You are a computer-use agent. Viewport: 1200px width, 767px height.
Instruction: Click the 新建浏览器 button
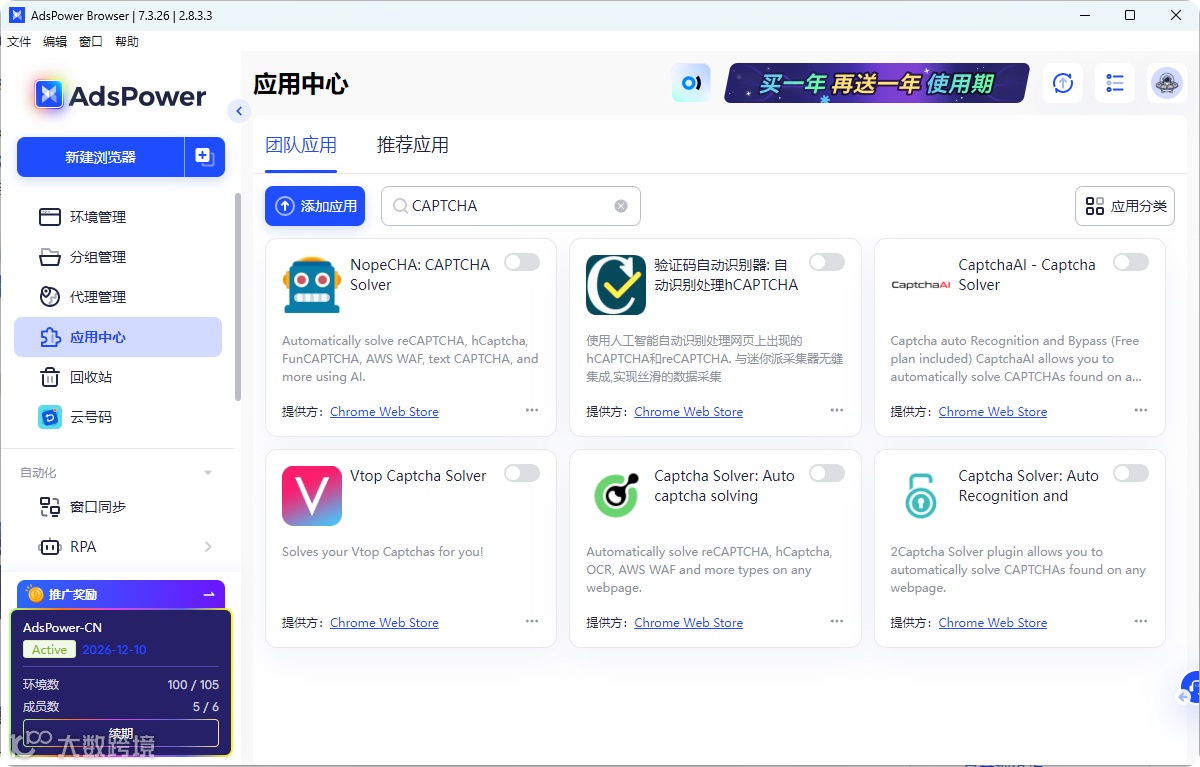pyautogui.click(x=100, y=157)
